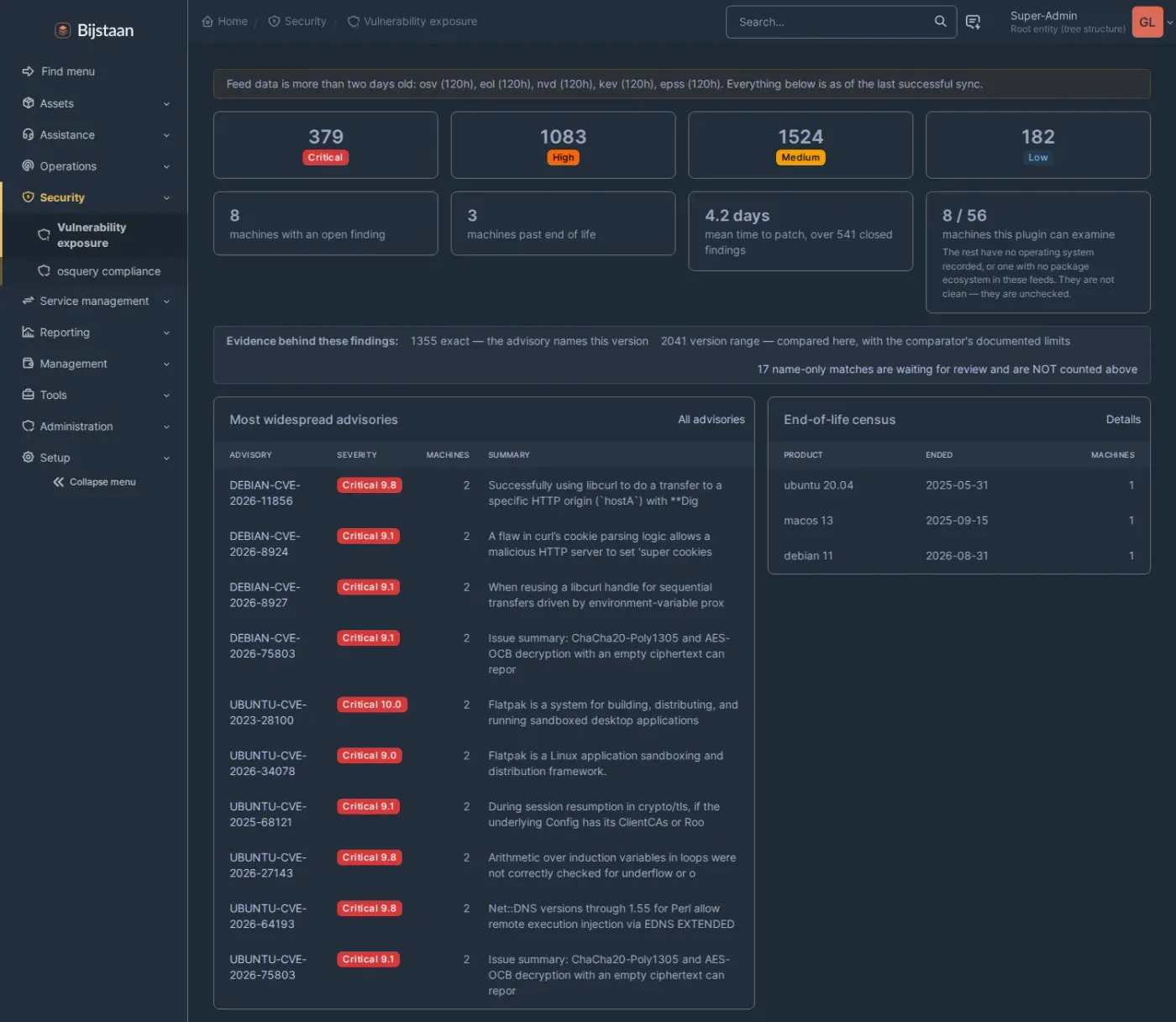
Task: Expand the Administration menu chevron
Action: click(x=166, y=427)
